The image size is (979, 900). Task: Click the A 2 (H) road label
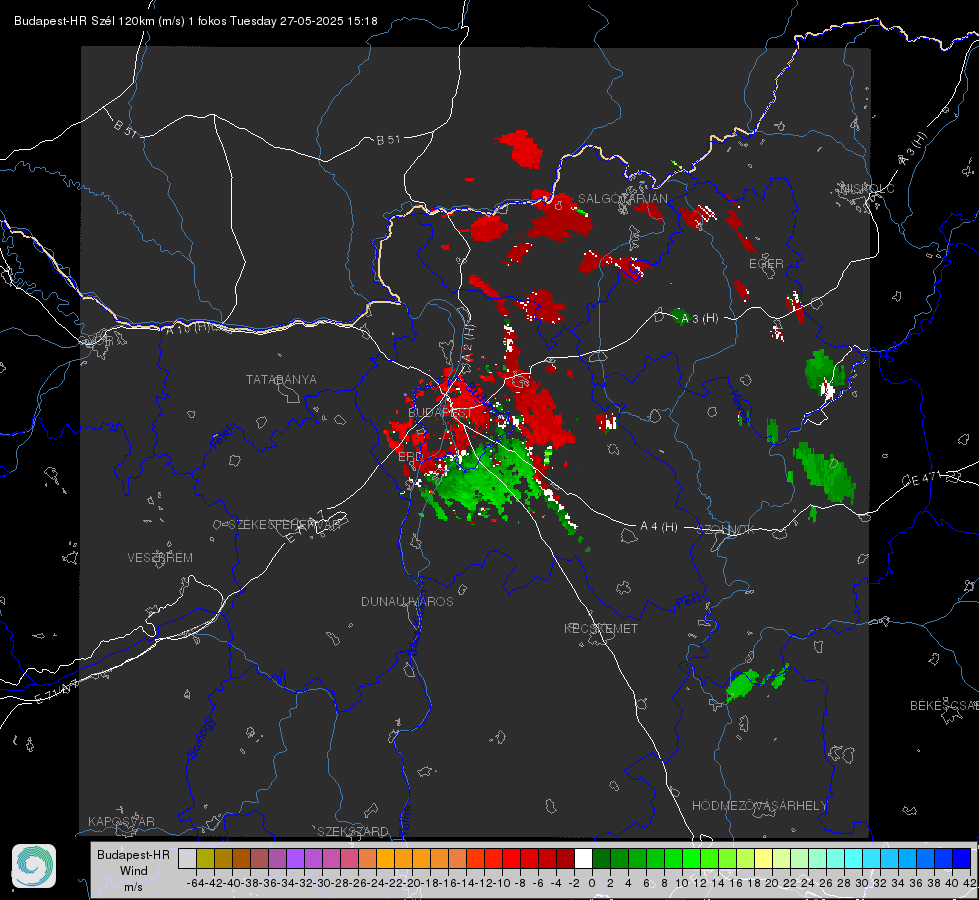(468, 343)
